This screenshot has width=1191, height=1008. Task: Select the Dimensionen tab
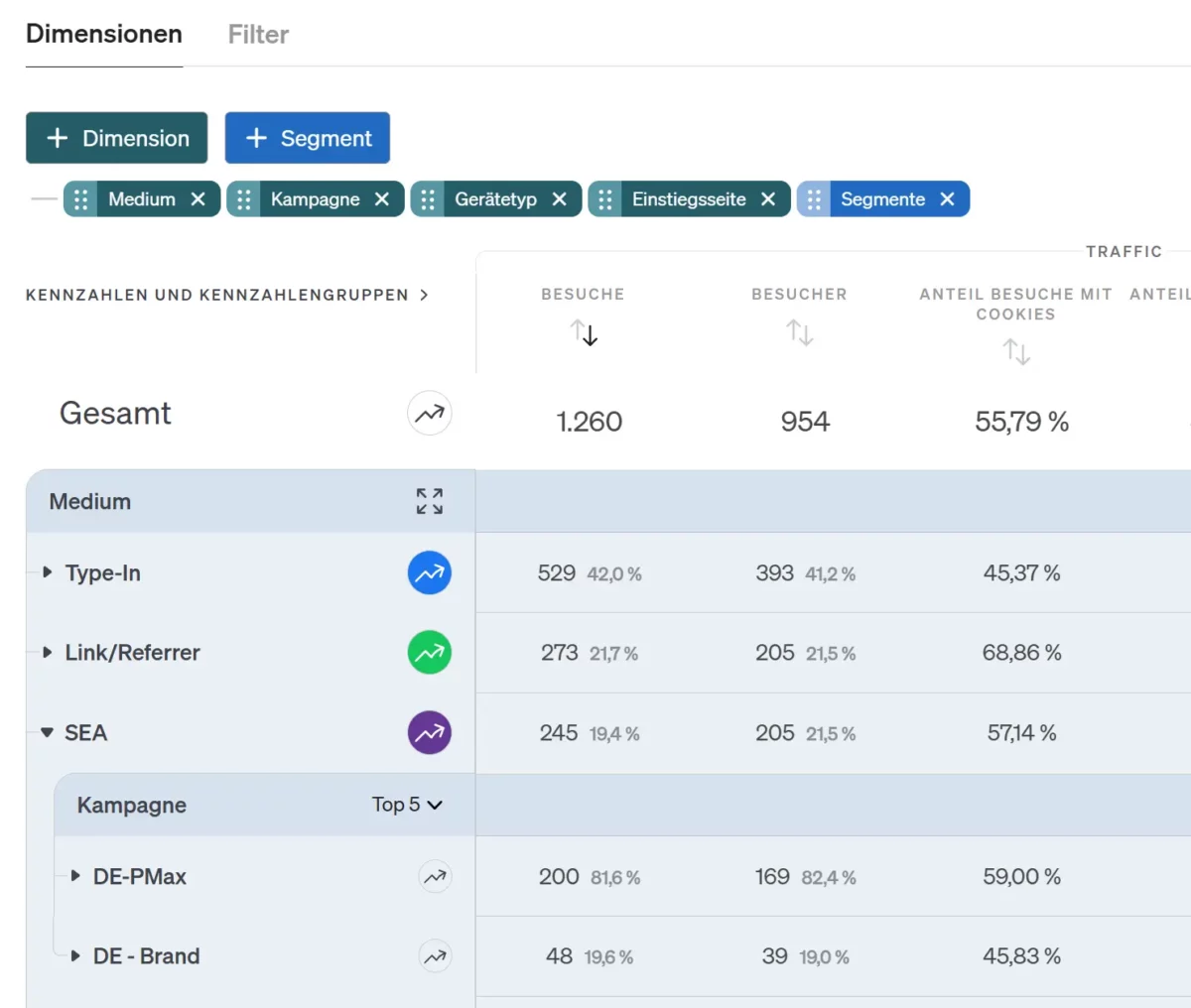(104, 35)
